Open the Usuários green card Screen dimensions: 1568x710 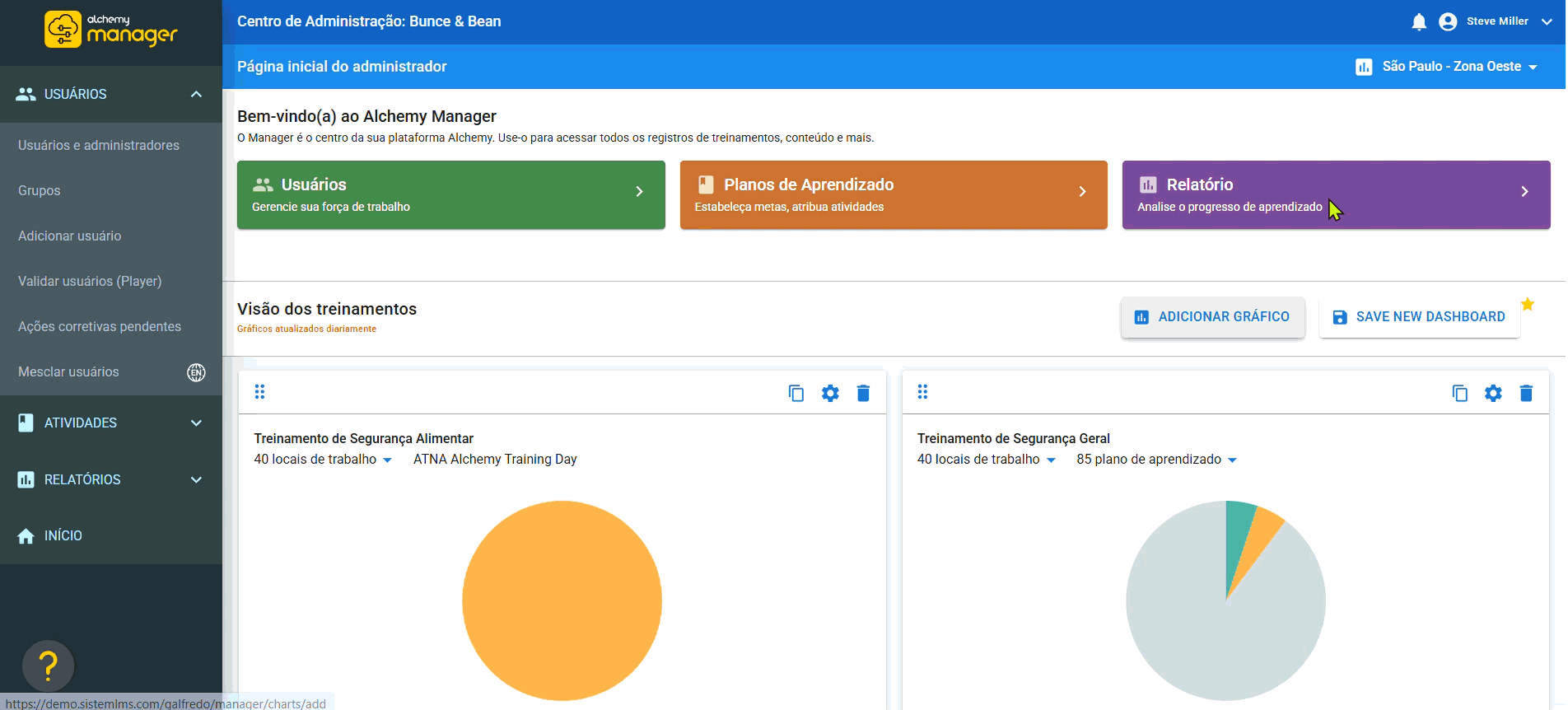click(450, 194)
